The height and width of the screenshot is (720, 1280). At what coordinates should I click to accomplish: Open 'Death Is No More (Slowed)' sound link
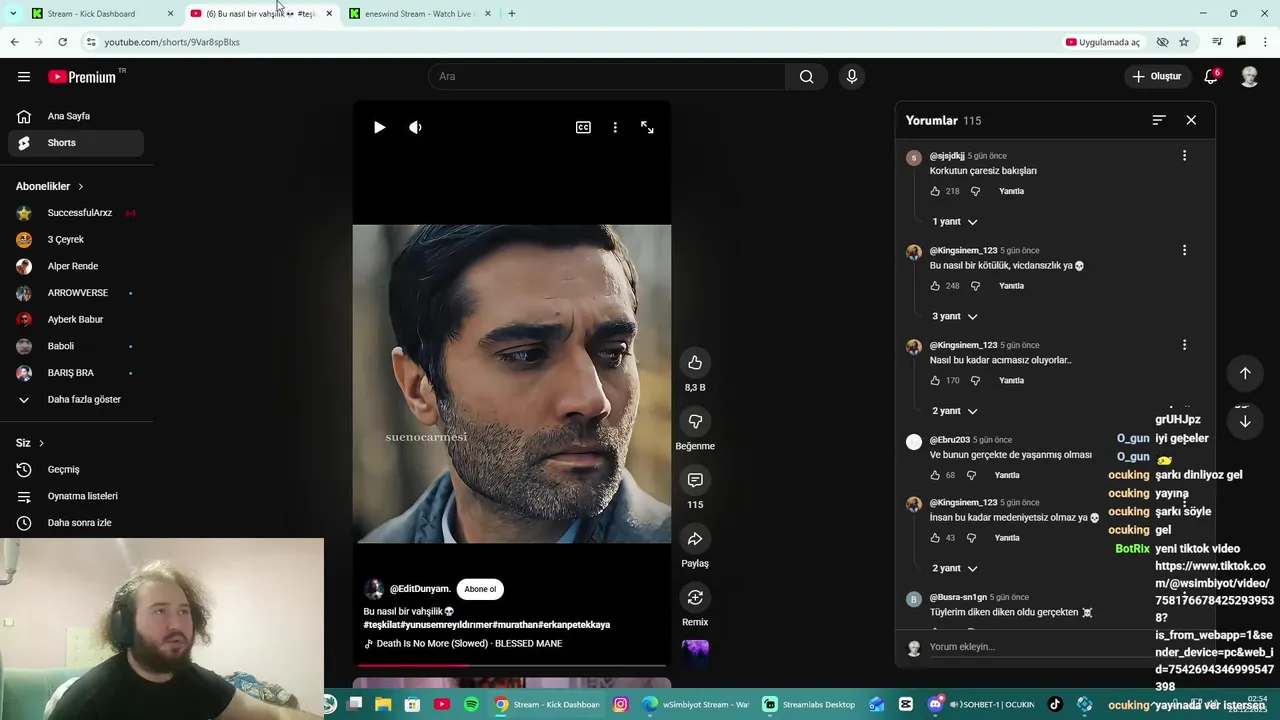click(x=469, y=643)
